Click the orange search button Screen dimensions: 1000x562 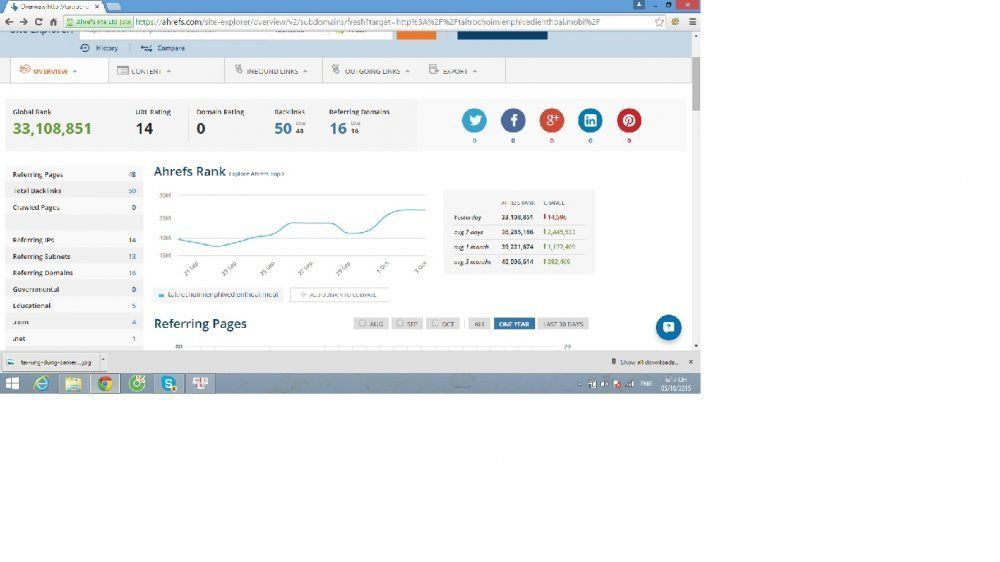point(416,34)
